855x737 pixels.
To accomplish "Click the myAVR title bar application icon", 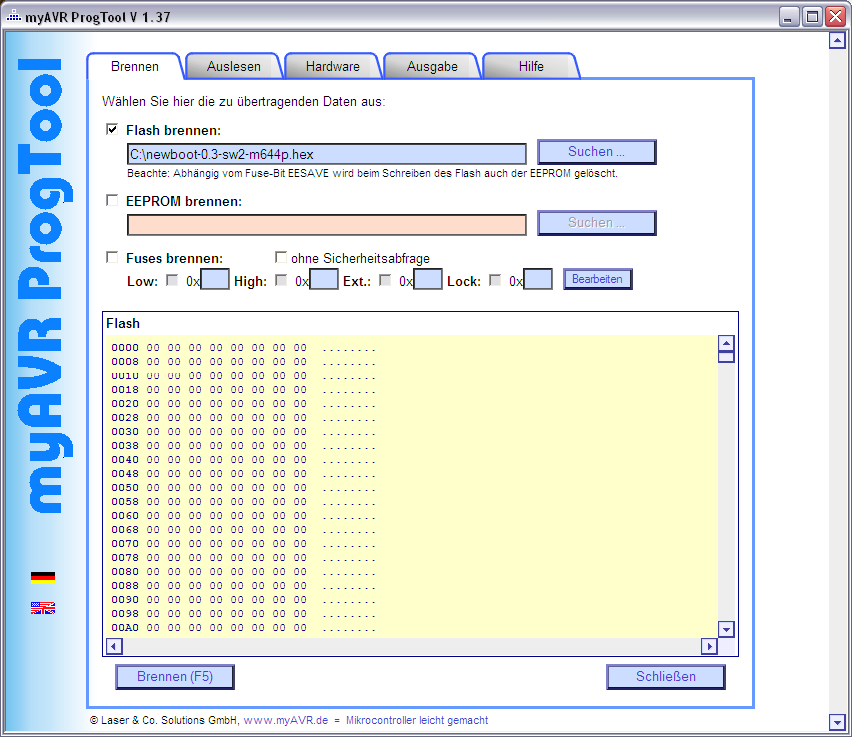I will [13, 16].
